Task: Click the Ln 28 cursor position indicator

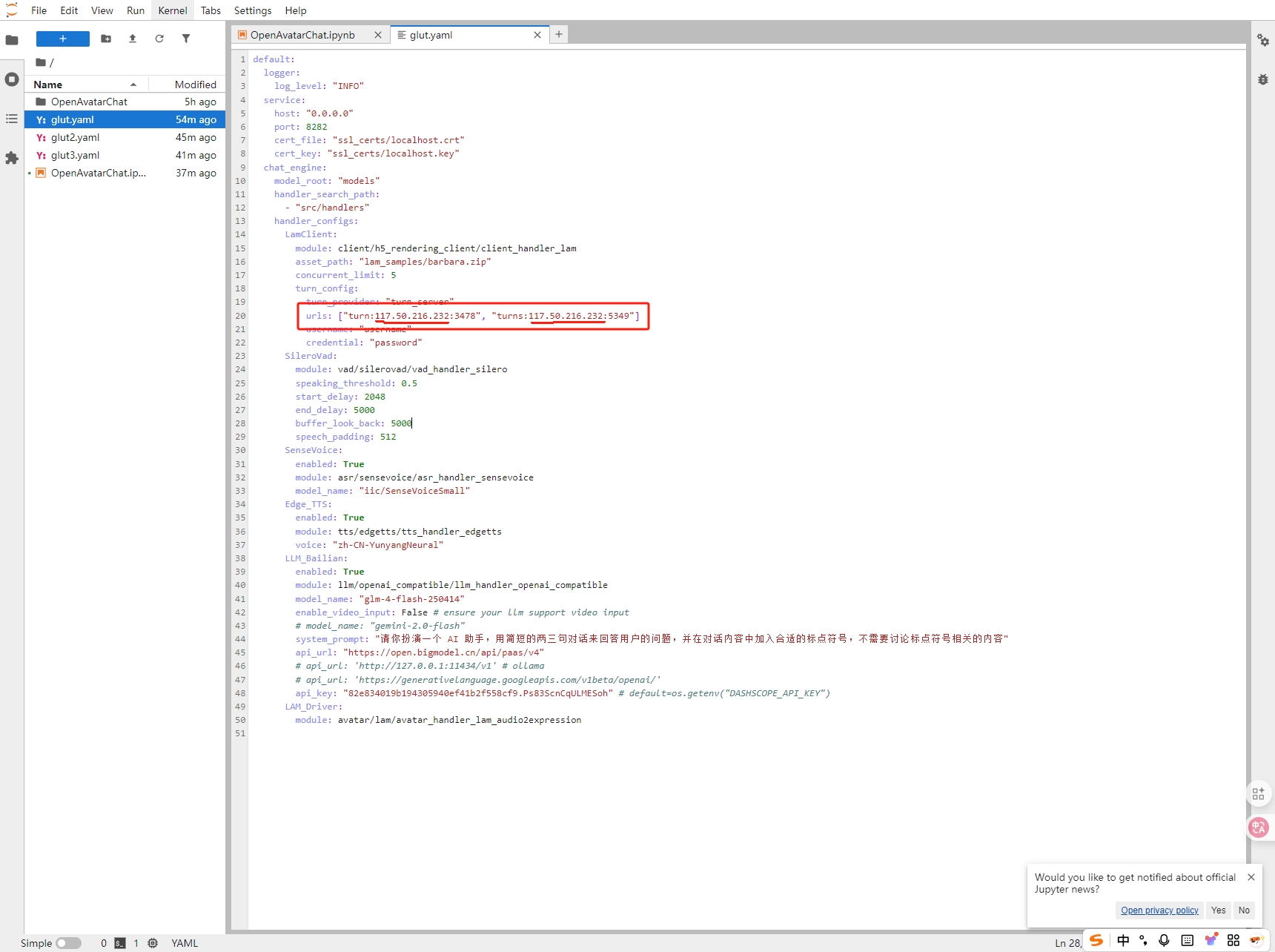Action: point(1068,943)
